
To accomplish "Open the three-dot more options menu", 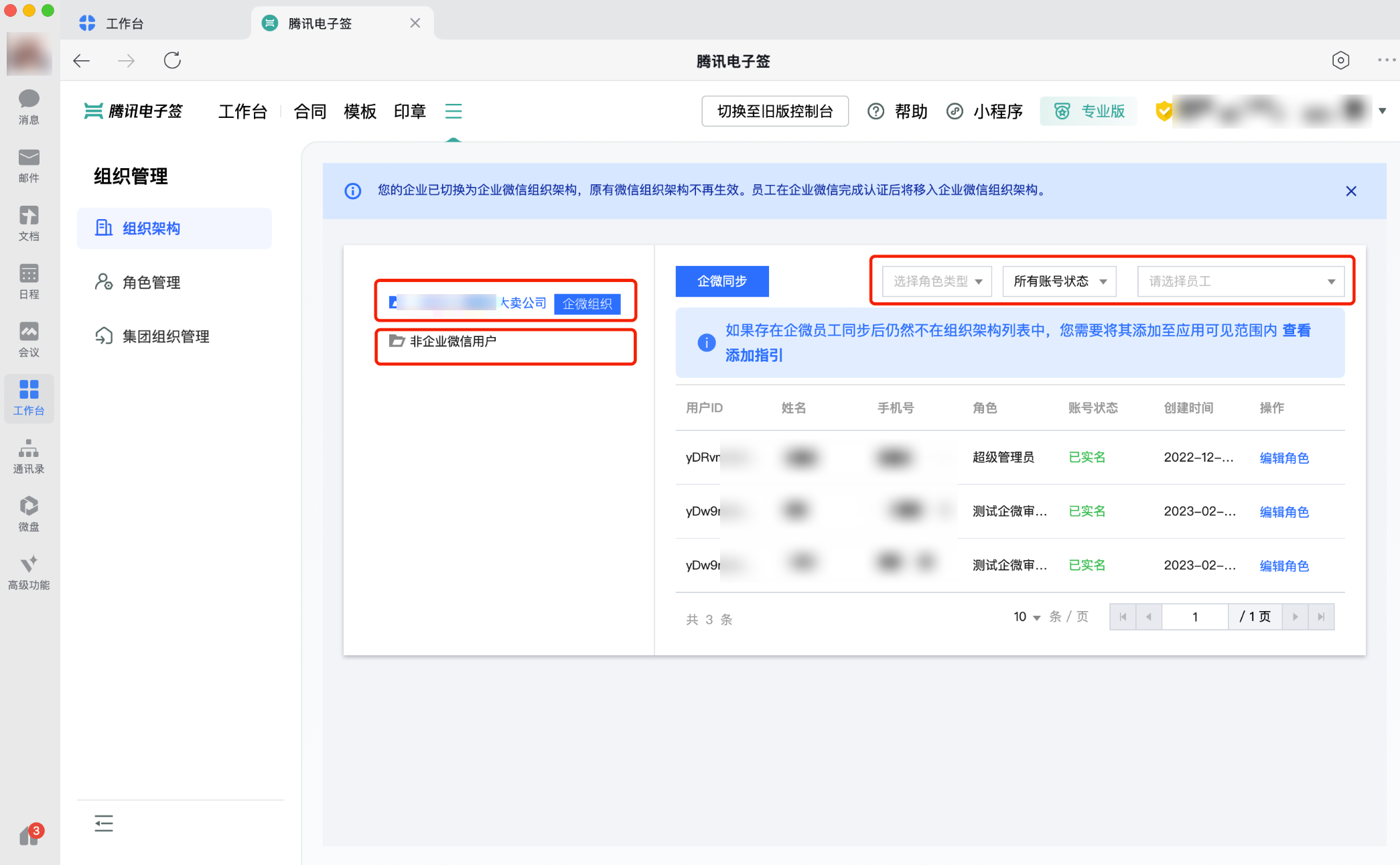I will (1387, 60).
